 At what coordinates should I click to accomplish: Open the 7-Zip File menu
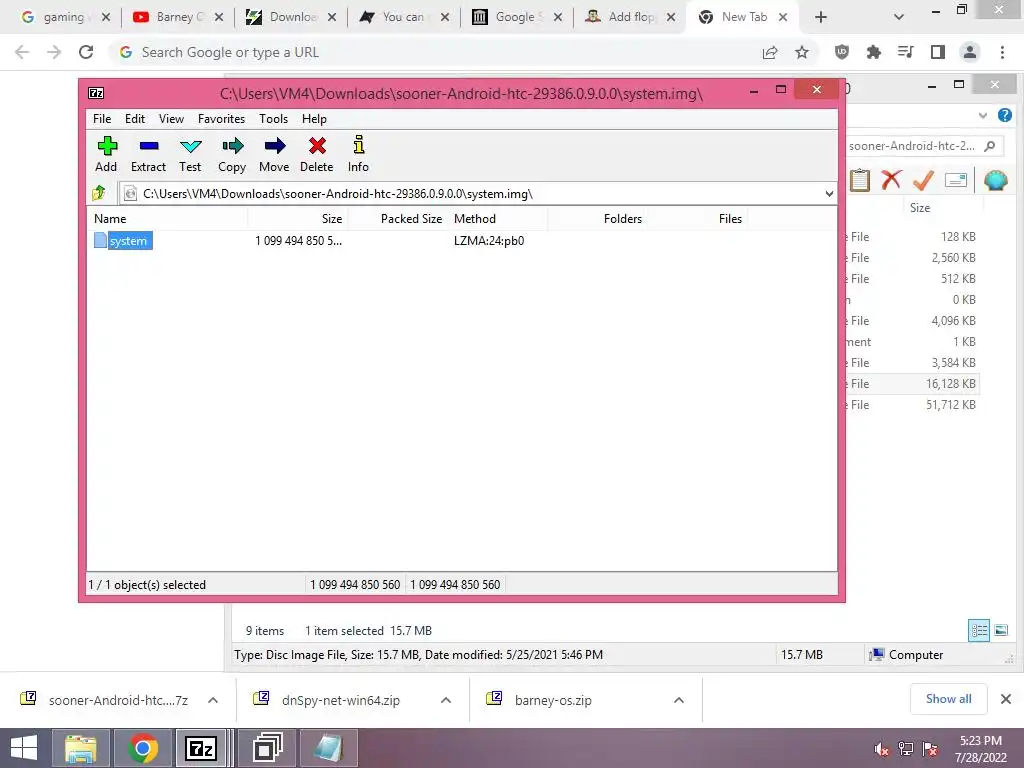pos(102,119)
